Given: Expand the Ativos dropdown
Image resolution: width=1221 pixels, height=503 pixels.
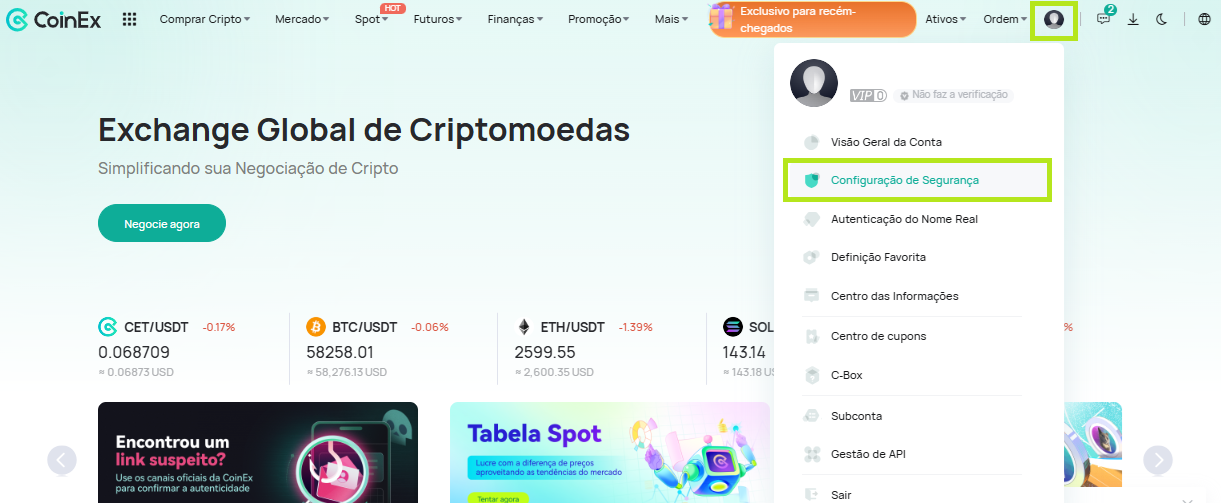Looking at the screenshot, I should (945, 19).
